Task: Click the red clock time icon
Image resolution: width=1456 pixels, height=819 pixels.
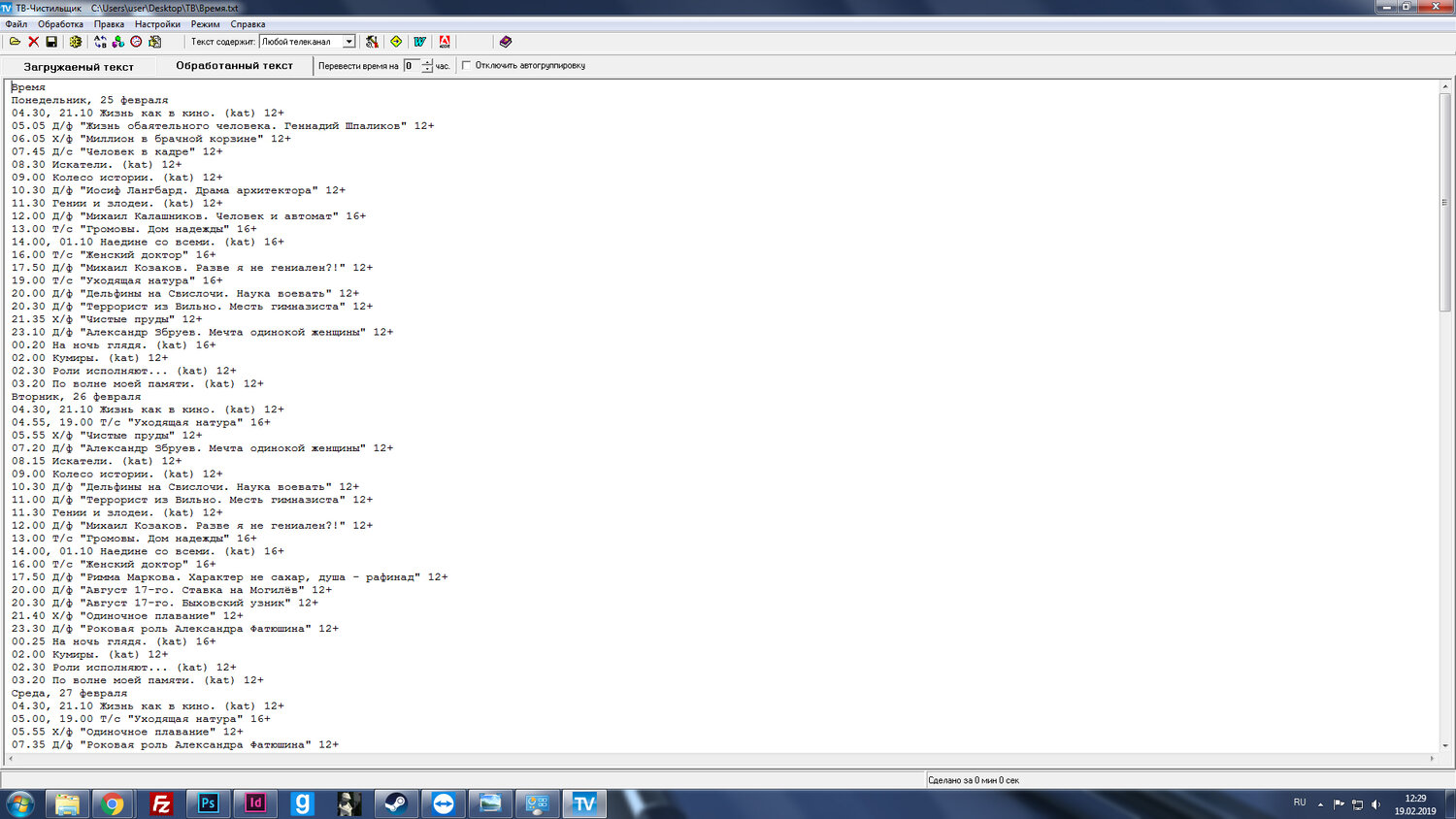Action: [x=136, y=42]
